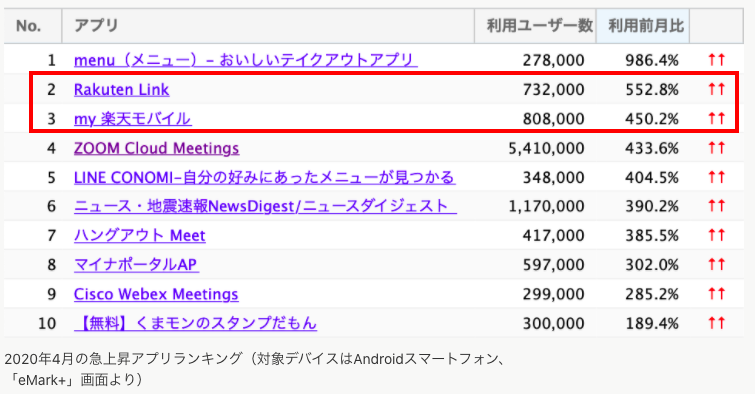Select the 404.5% ratio value
755x394 pixels.
(652, 177)
